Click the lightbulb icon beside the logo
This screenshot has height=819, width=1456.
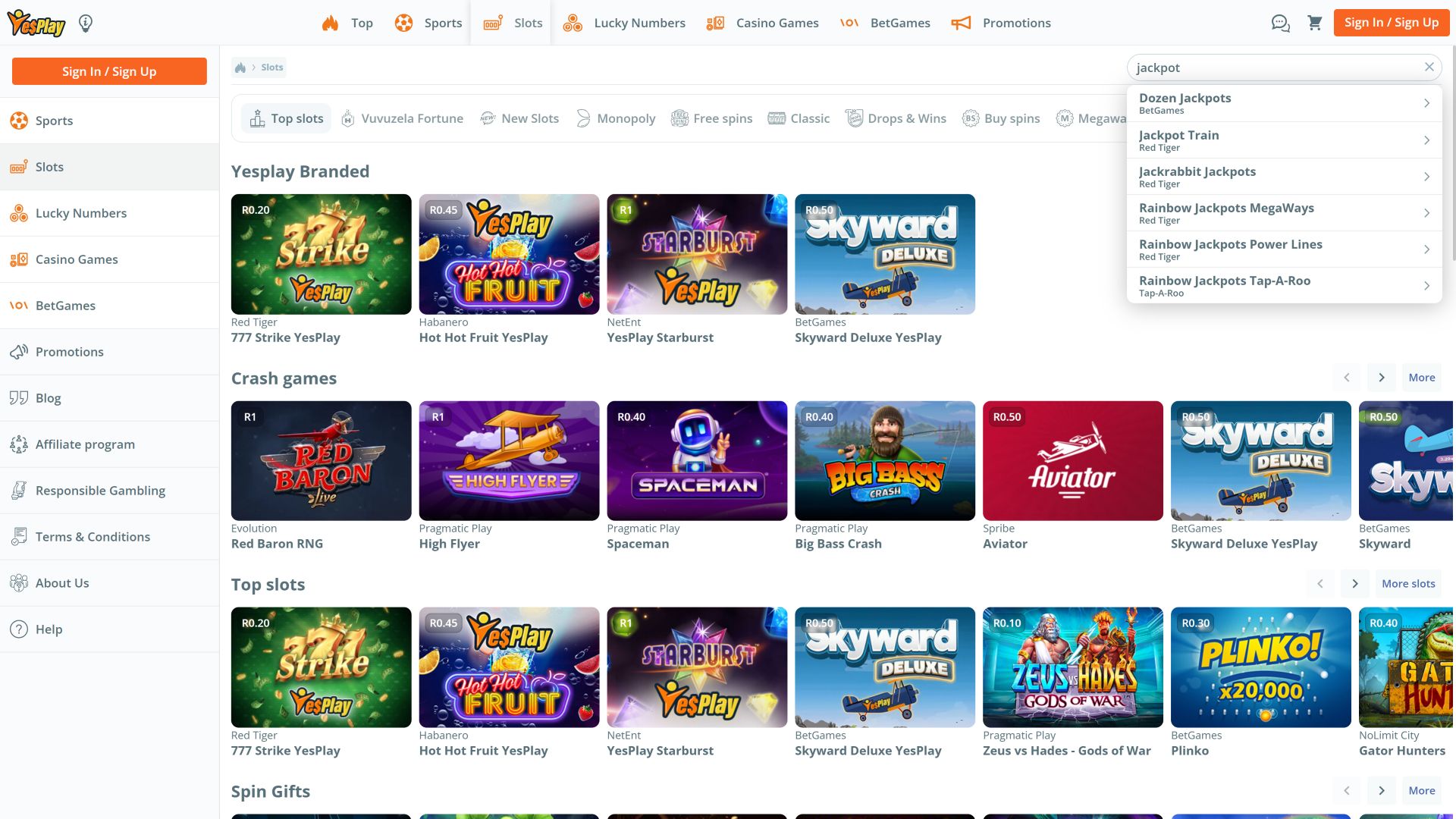coord(86,23)
